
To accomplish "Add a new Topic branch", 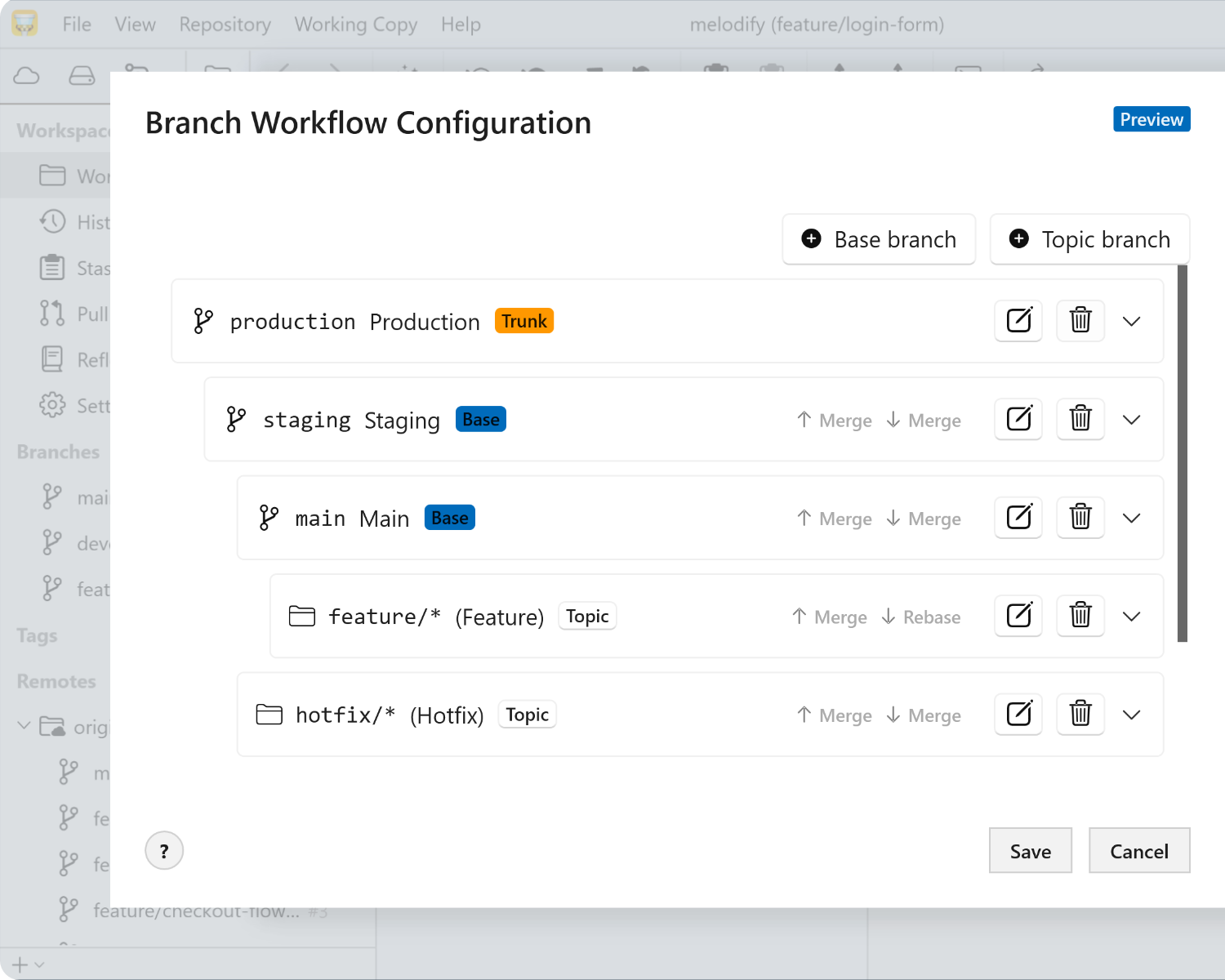I will (x=1089, y=239).
